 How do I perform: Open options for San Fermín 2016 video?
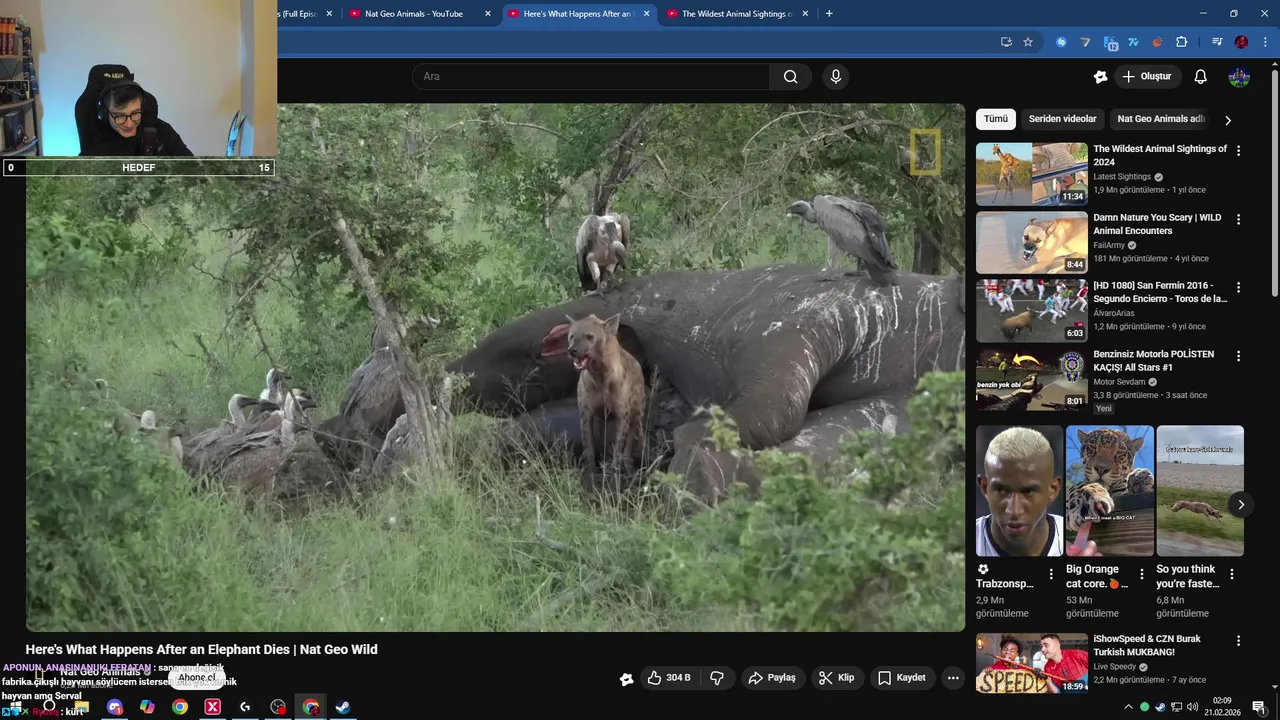click(x=1239, y=287)
